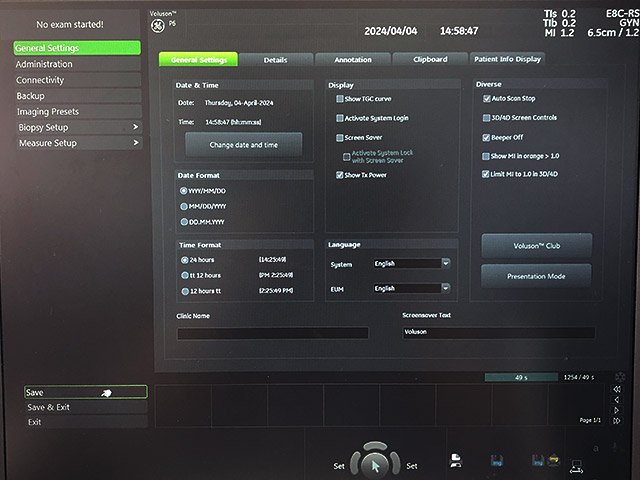Screen dimensions: 640x480
Task: Go to previous clipboard page
Action: click(617, 400)
